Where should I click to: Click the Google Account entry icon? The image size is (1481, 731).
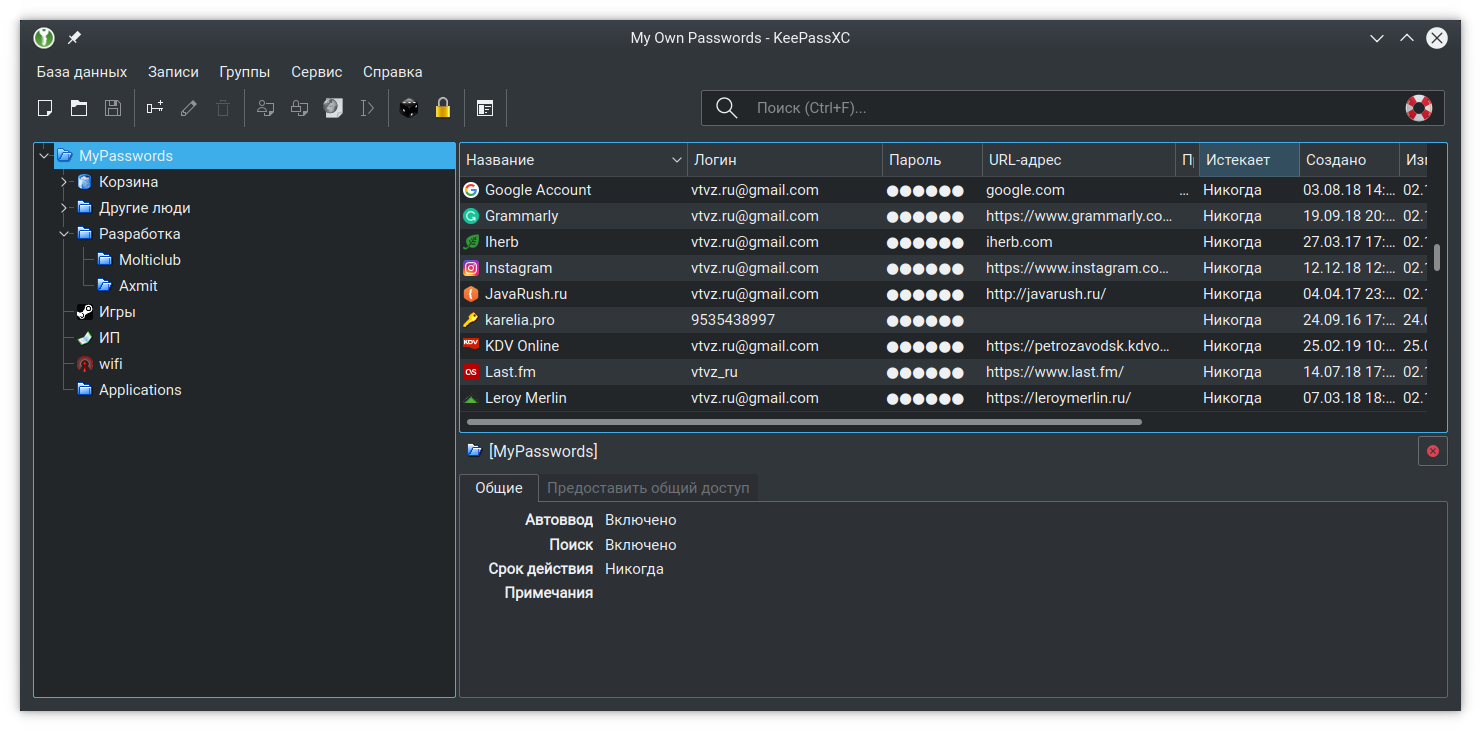[471, 190]
